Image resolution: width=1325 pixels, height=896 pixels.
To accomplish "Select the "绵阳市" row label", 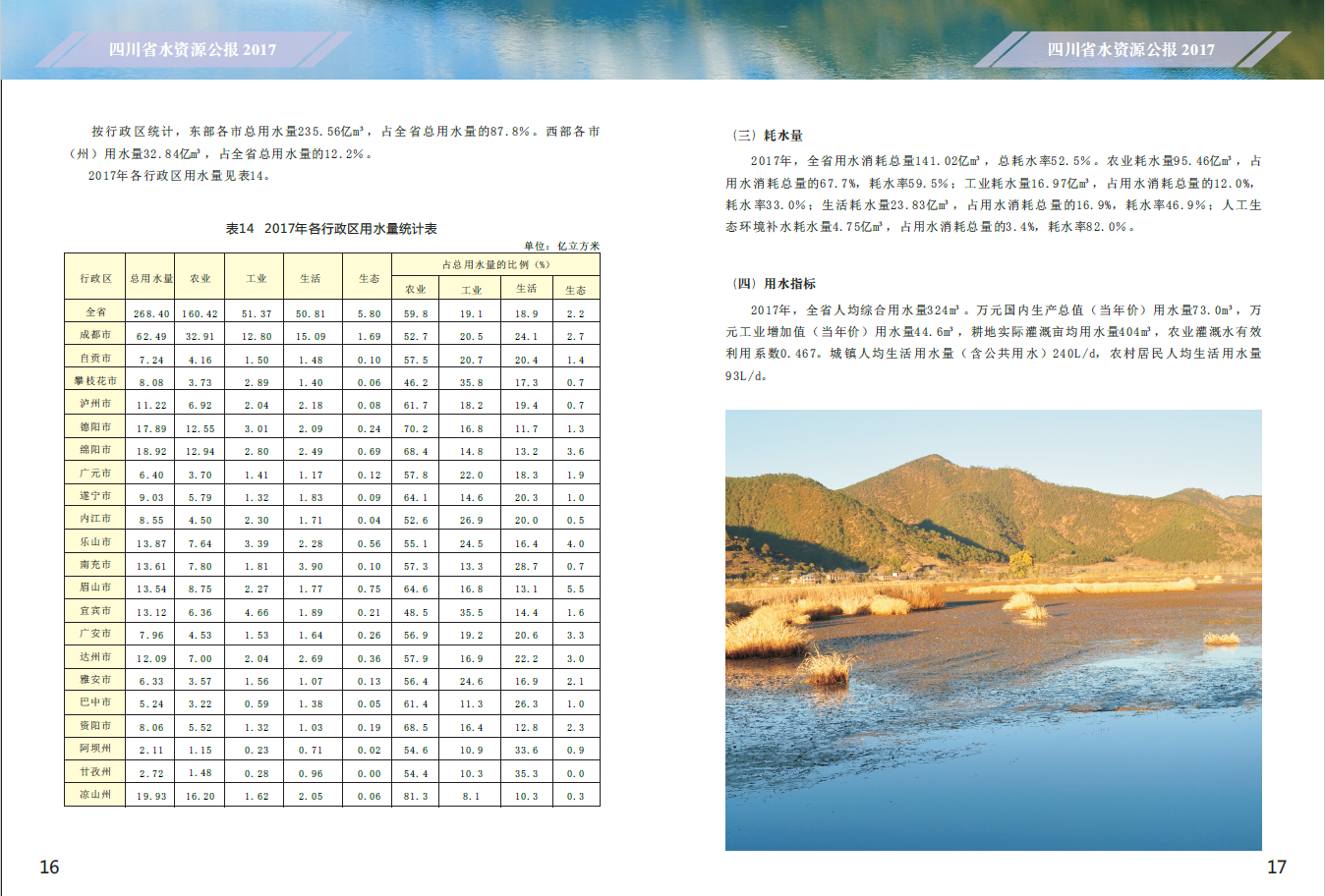I will point(95,450).
